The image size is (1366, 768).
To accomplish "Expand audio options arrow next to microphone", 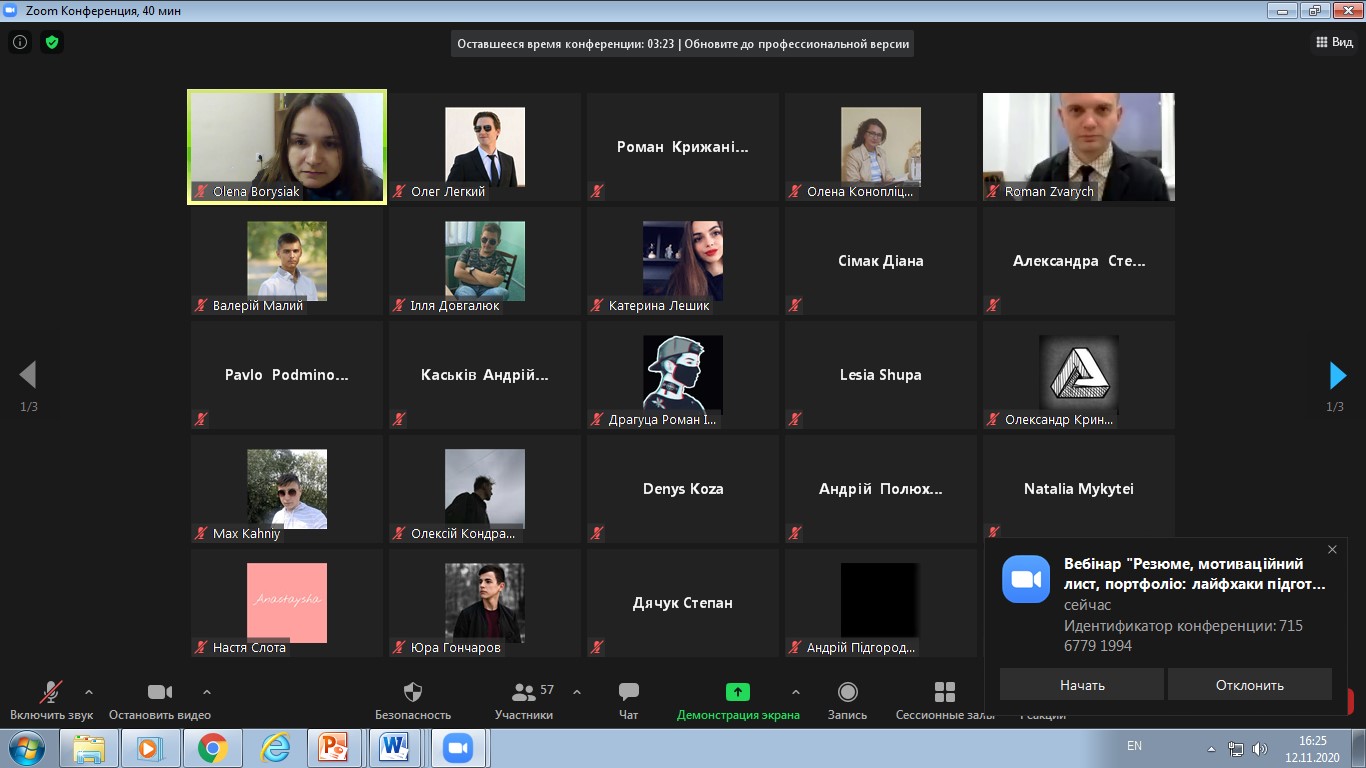I will coord(89,691).
